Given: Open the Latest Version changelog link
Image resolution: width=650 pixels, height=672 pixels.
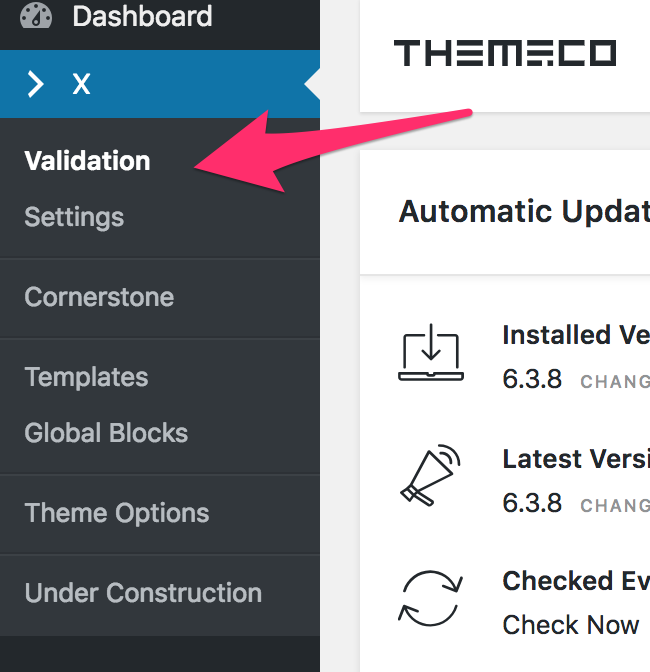Looking at the screenshot, I should [614, 506].
